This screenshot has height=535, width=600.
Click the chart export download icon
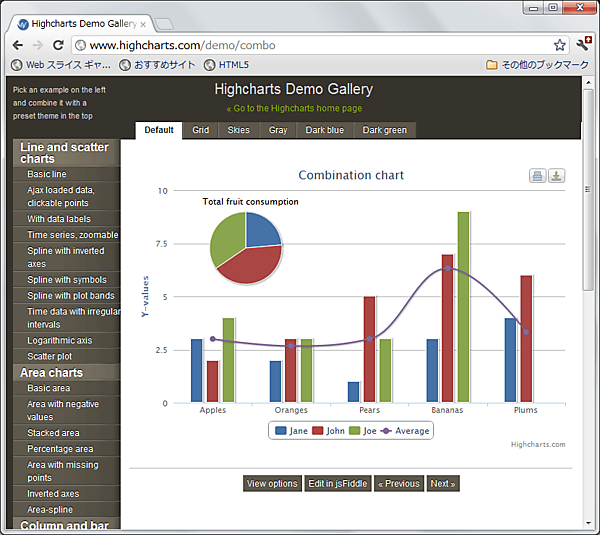[557, 176]
